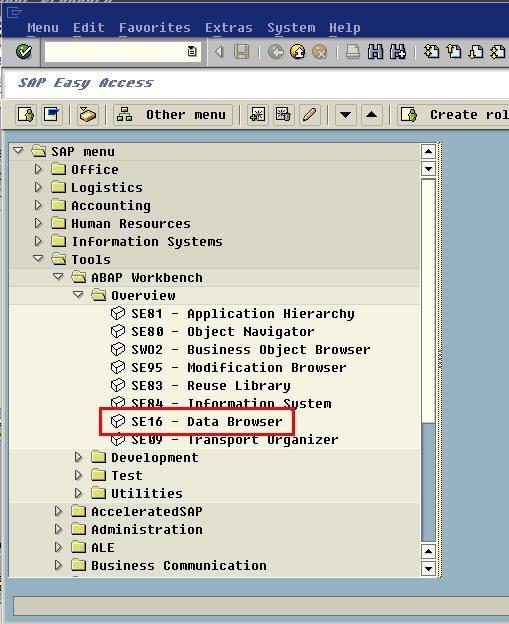Click the left triangle beside command field
509x624 pixels.
[219, 52]
